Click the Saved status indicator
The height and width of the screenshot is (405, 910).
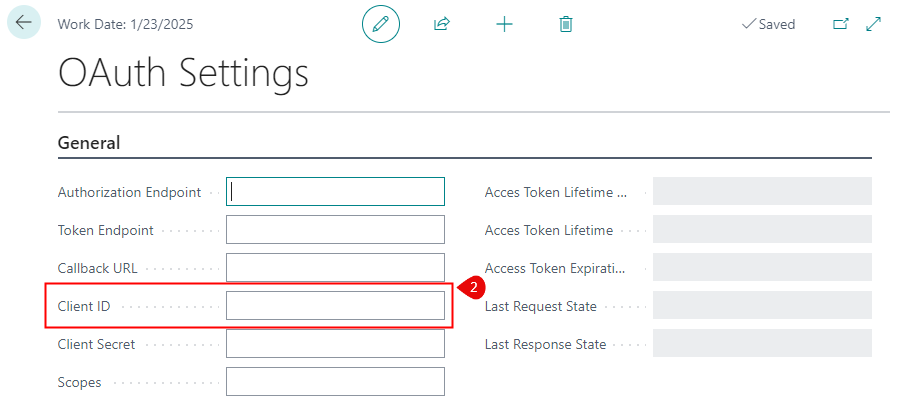(768, 24)
